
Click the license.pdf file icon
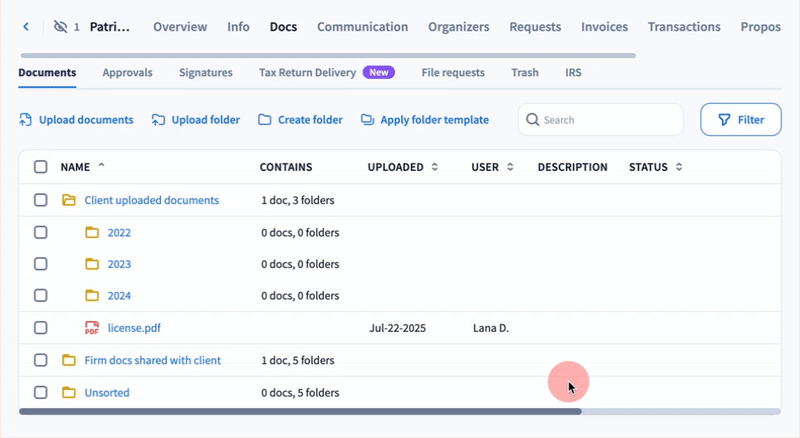point(92,328)
